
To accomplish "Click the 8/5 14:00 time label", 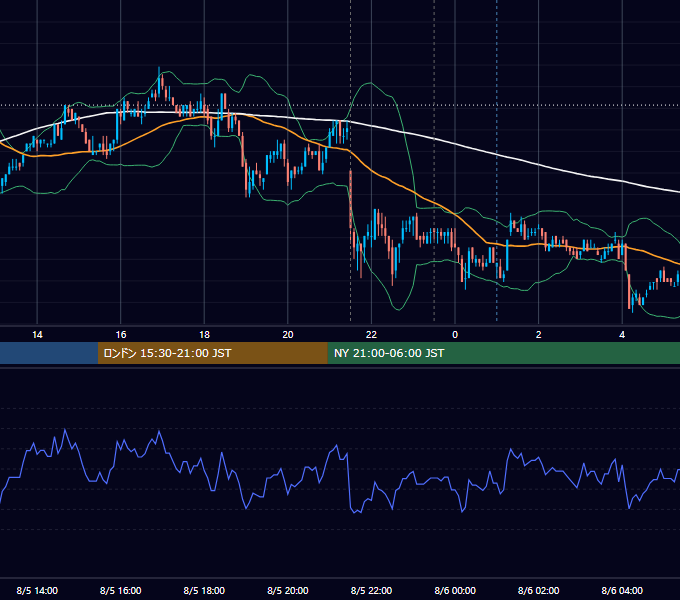I will click(37, 590).
